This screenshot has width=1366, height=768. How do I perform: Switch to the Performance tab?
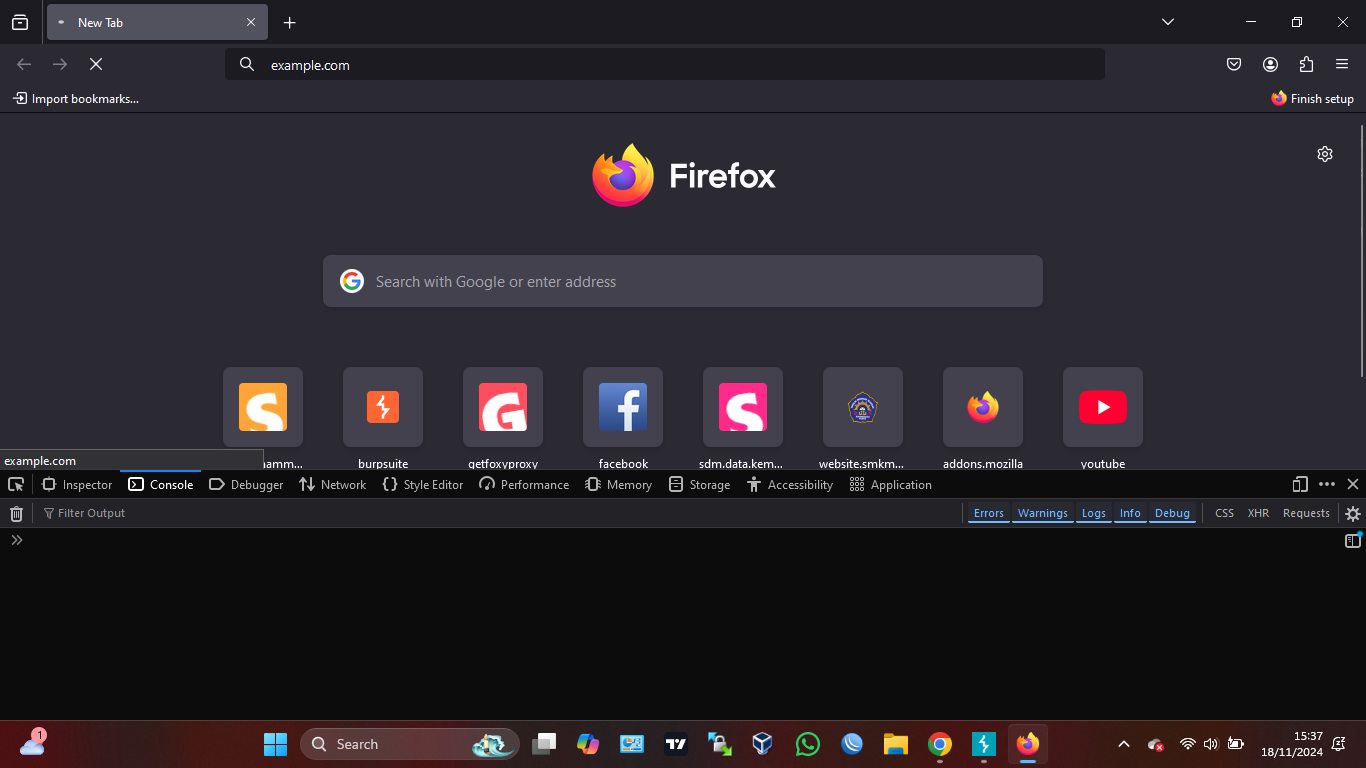point(524,484)
